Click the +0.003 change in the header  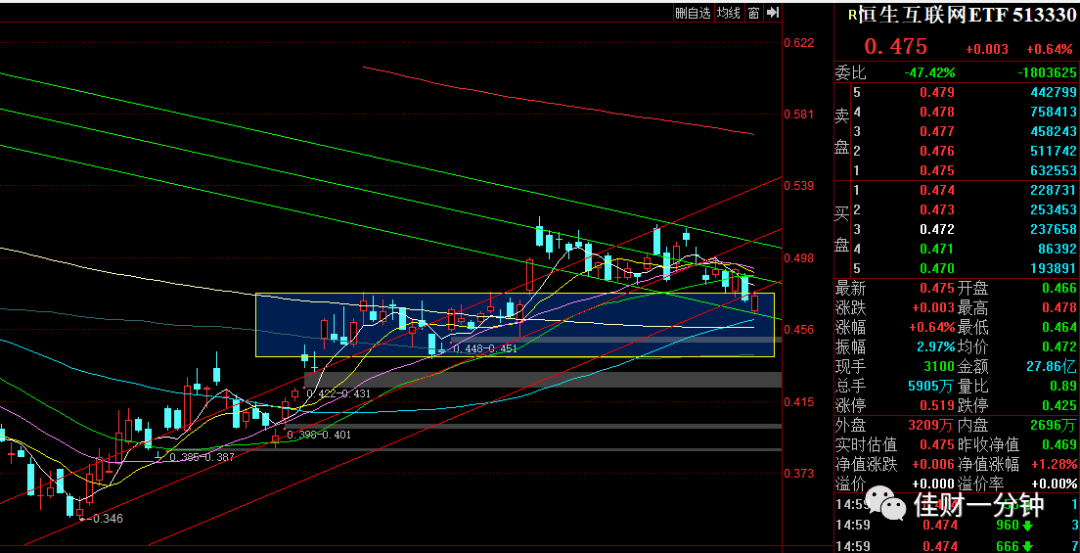(987, 50)
